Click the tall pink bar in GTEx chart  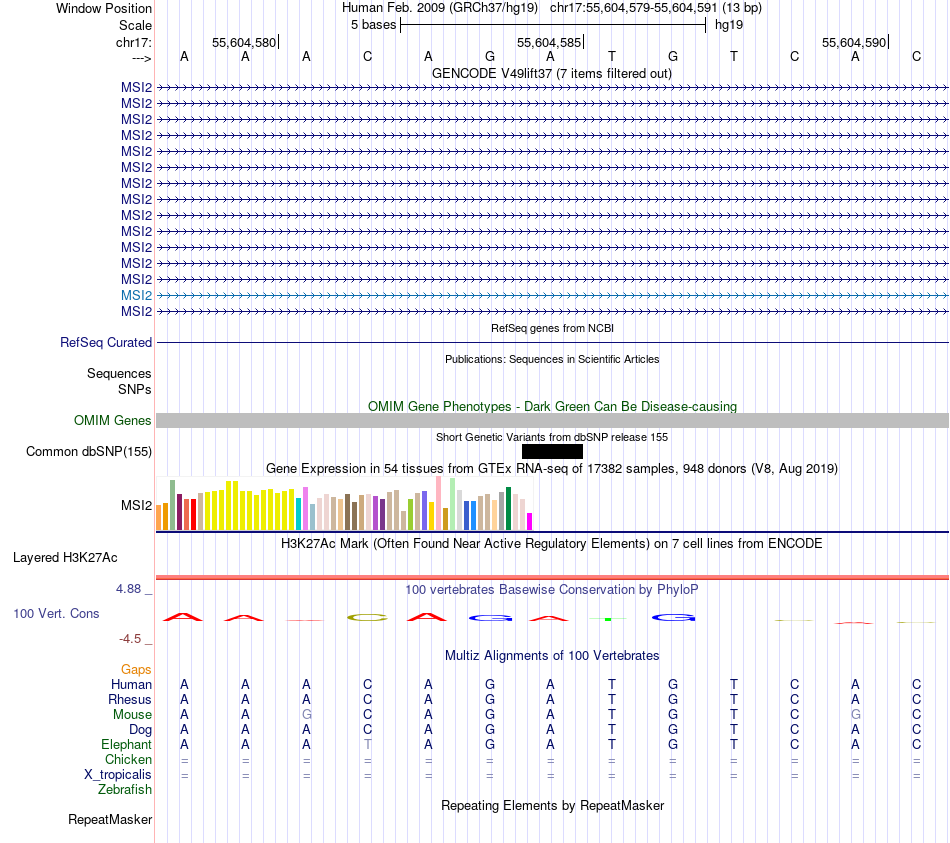[439, 503]
